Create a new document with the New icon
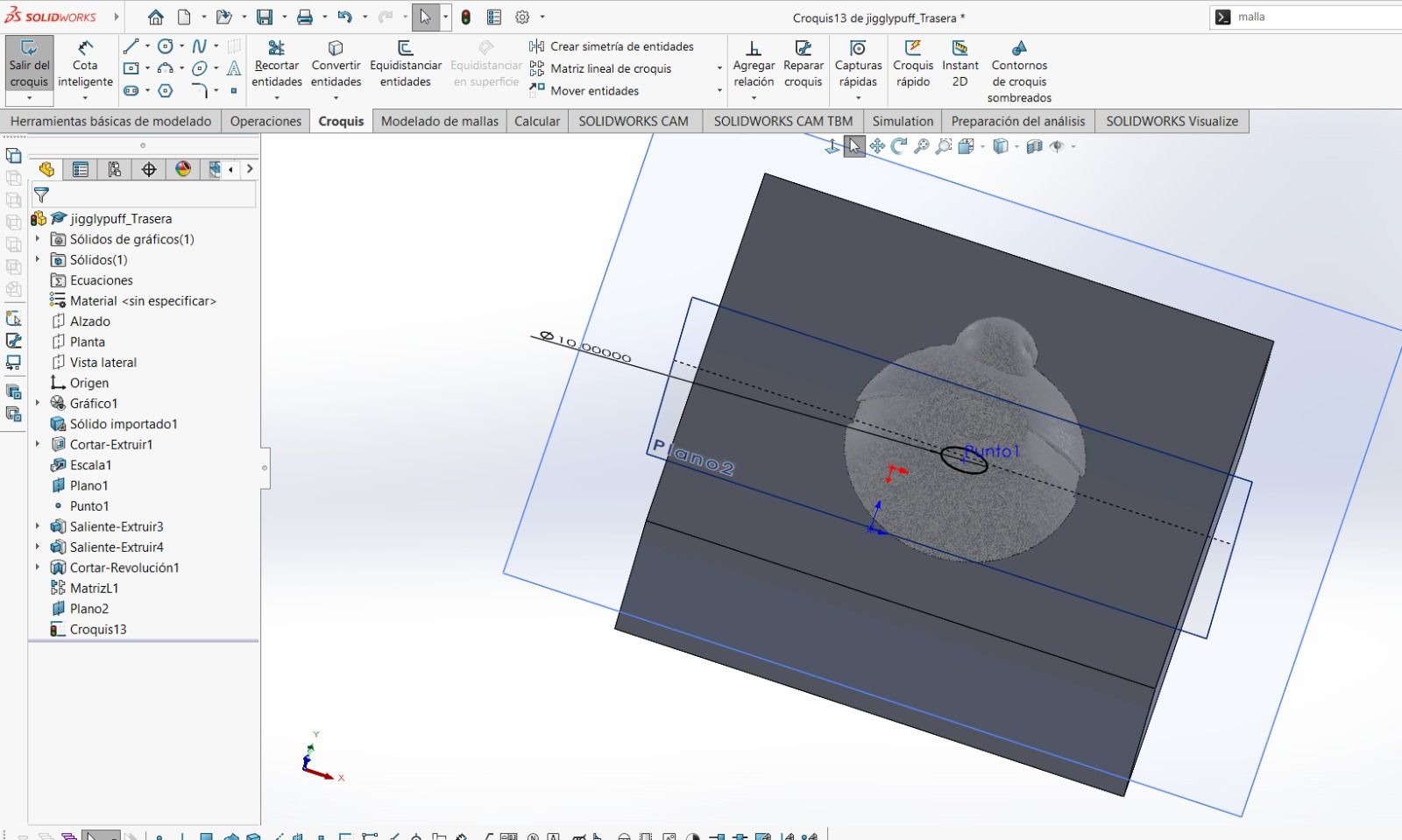The height and width of the screenshot is (840, 1402). (x=184, y=17)
